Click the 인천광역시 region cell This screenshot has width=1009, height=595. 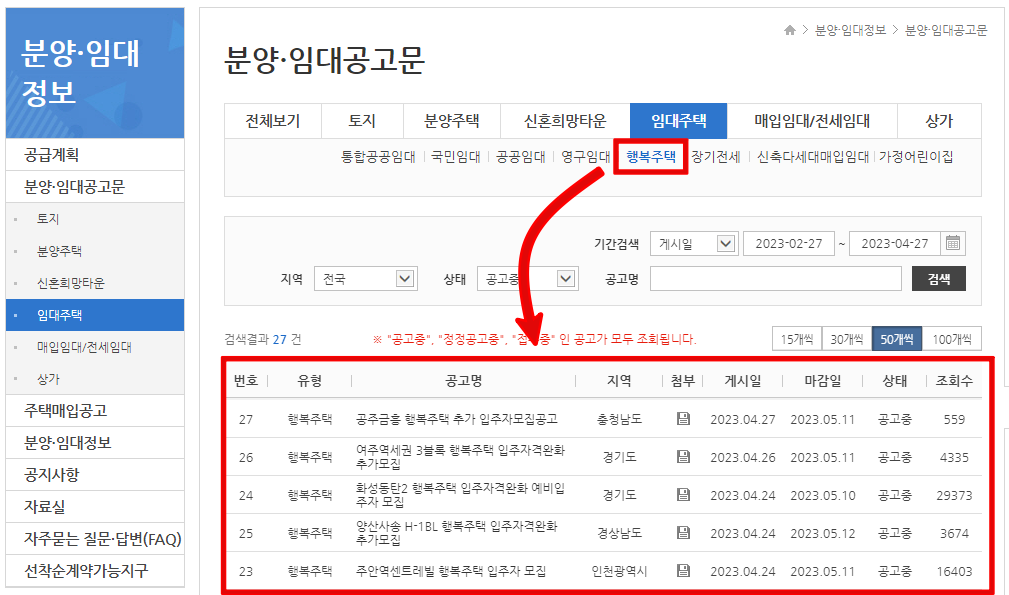(619, 571)
